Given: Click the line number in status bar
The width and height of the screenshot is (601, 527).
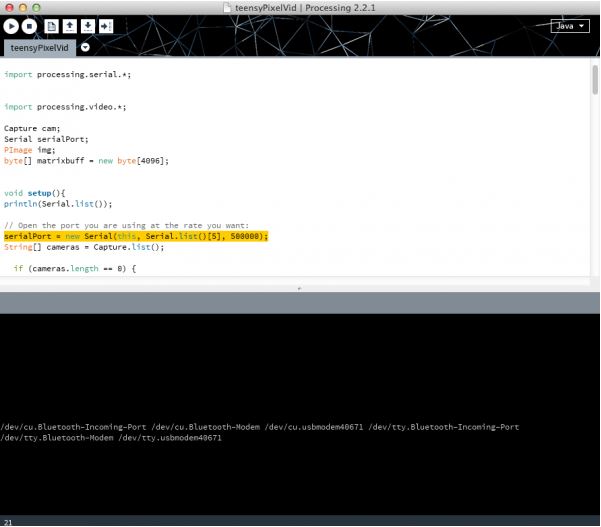Looking at the screenshot, I should click(8, 521).
